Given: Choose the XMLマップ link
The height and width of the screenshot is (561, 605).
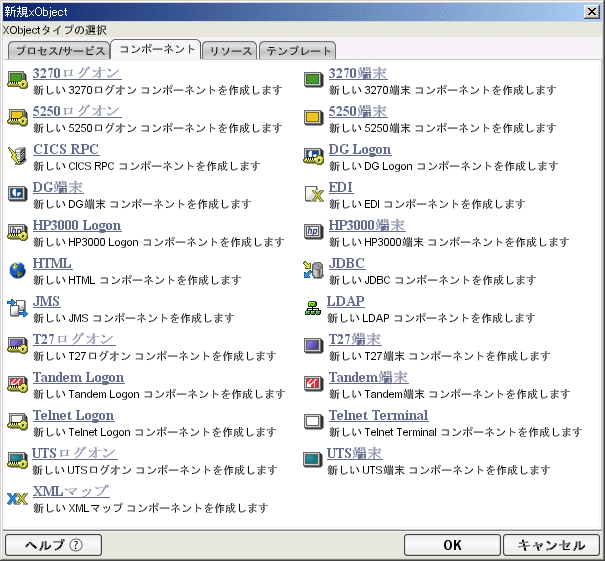Looking at the screenshot, I should (71, 491).
